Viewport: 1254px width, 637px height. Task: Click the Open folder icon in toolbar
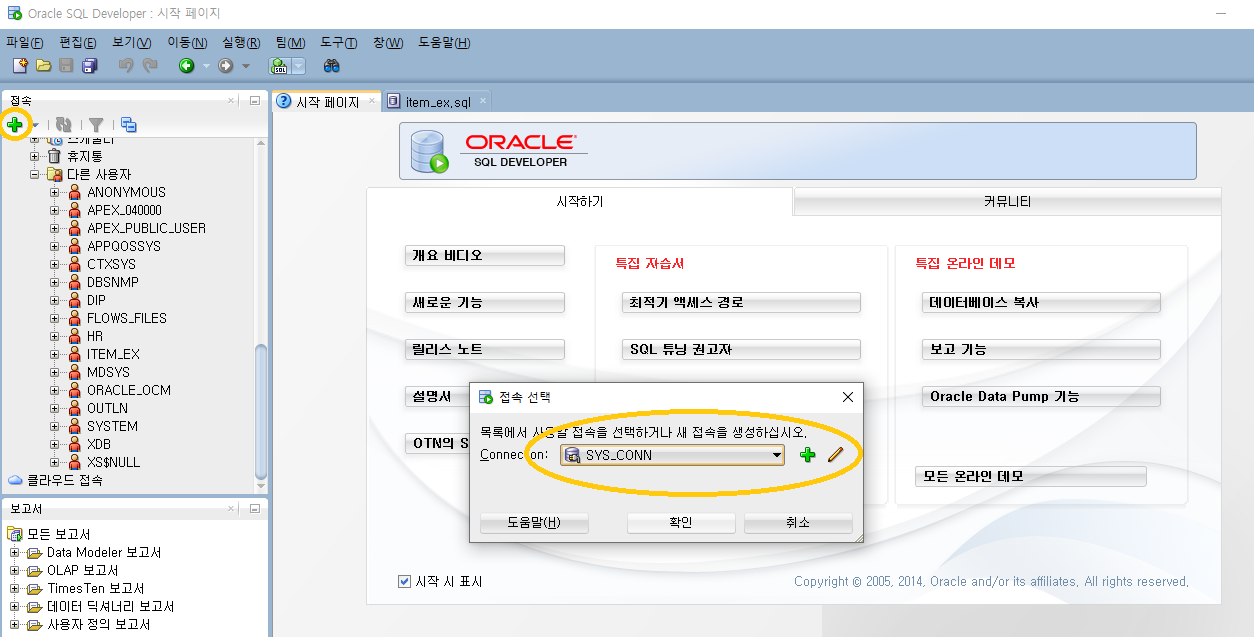43,65
